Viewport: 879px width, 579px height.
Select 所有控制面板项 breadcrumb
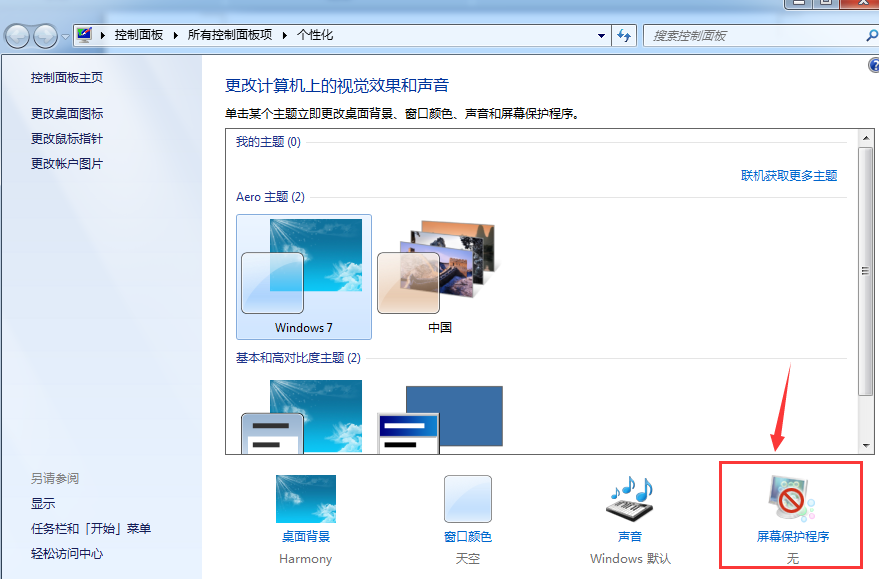tap(230, 35)
